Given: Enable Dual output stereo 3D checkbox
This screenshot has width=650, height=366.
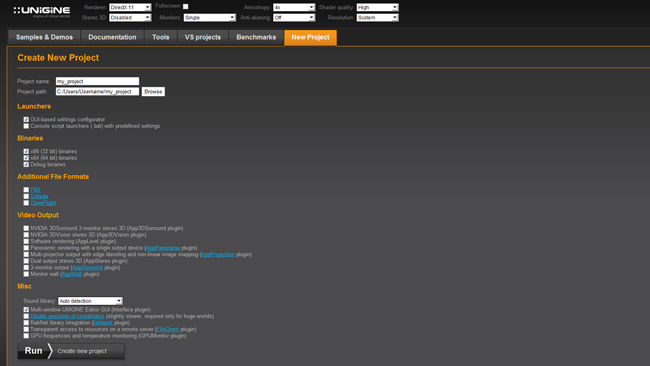Looking at the screenshot, I should [x=26, y=261].
